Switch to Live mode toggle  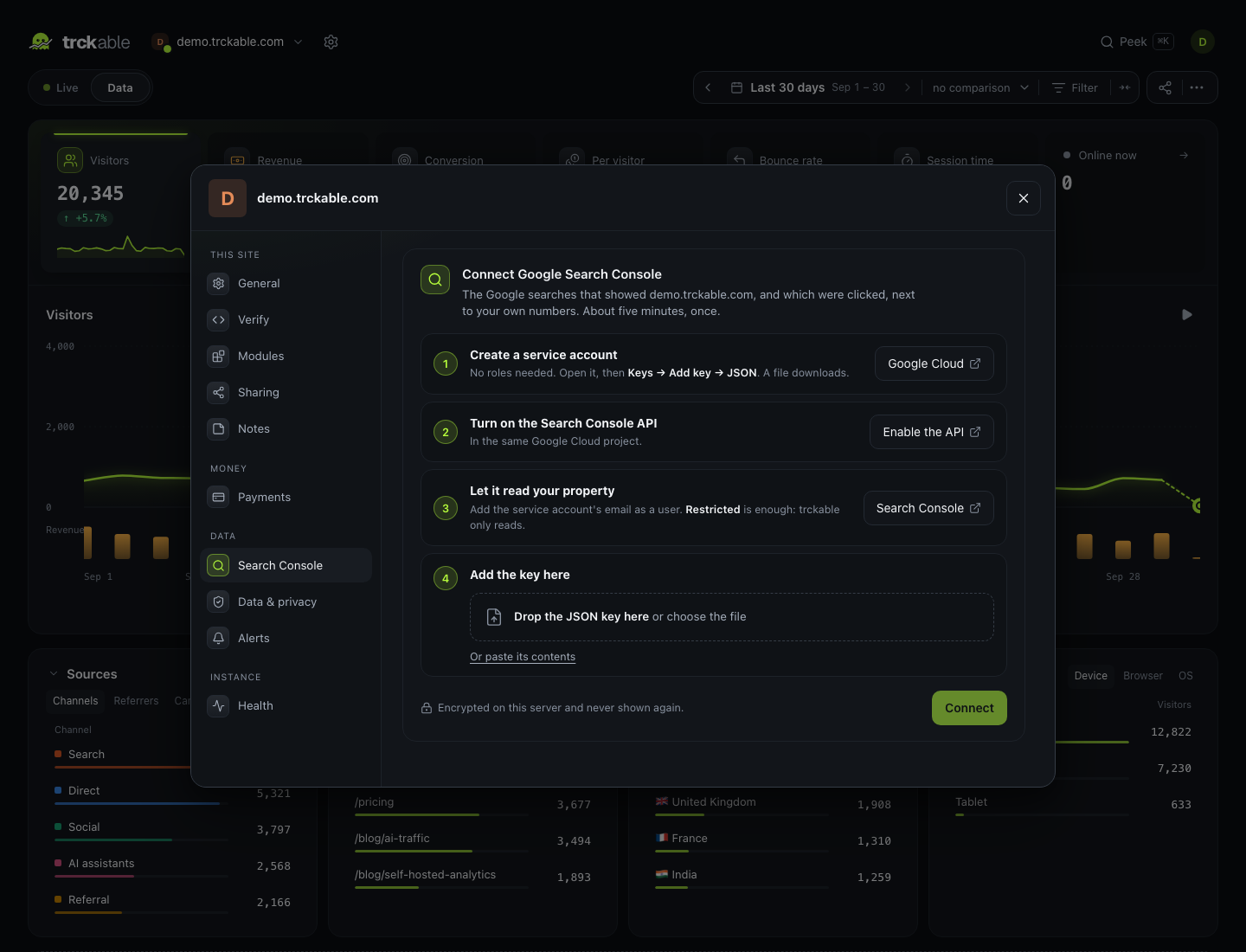coord(61,87)
